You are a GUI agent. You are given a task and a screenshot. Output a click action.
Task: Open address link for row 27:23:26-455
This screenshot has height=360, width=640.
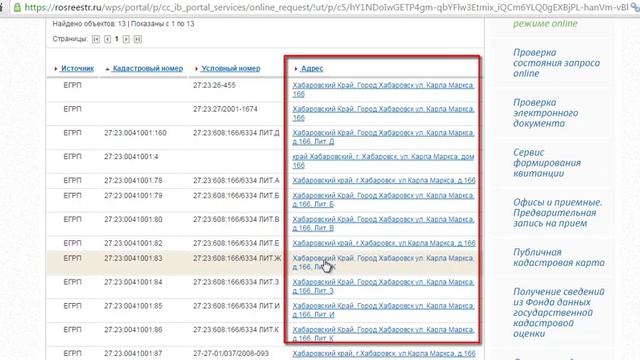coord(383,89)
